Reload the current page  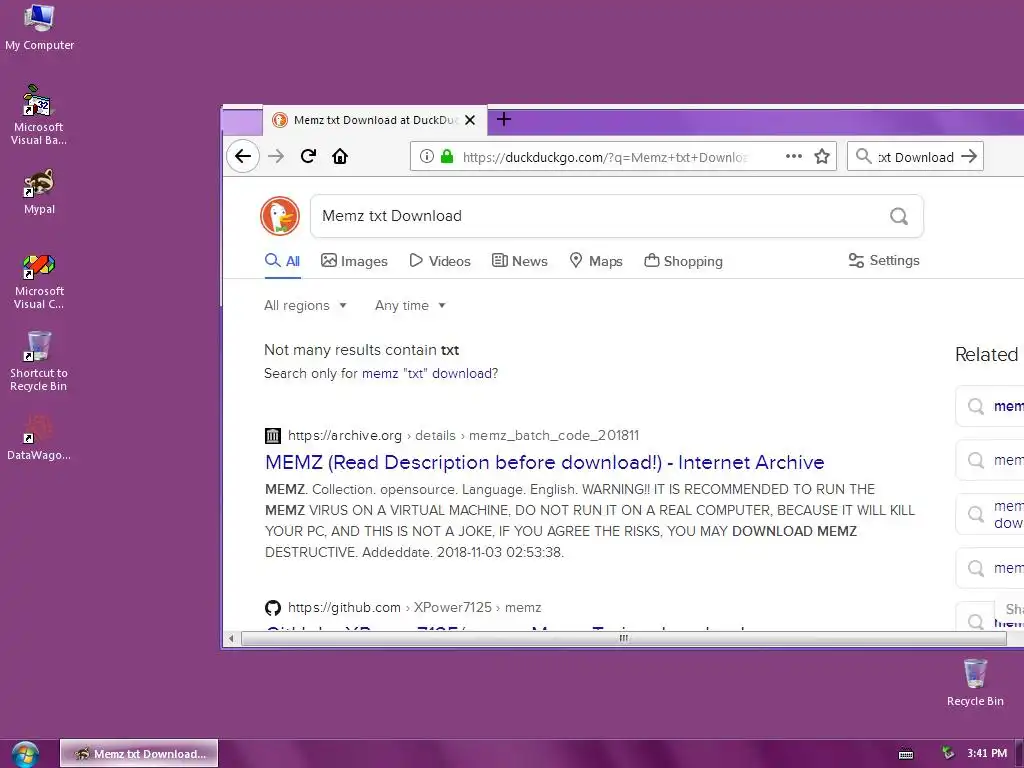pos(308,156)
